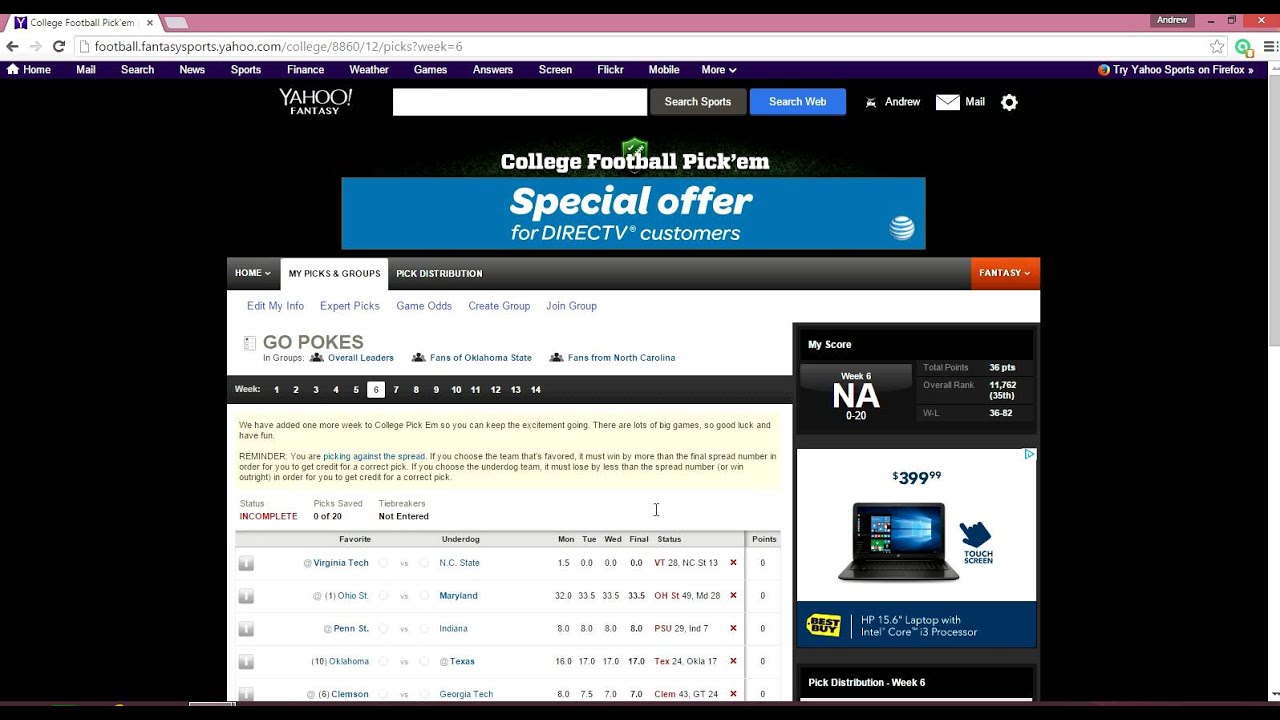Open picking against the spread link
Screen dimensions: 1280x720
(x=374, y=456)
